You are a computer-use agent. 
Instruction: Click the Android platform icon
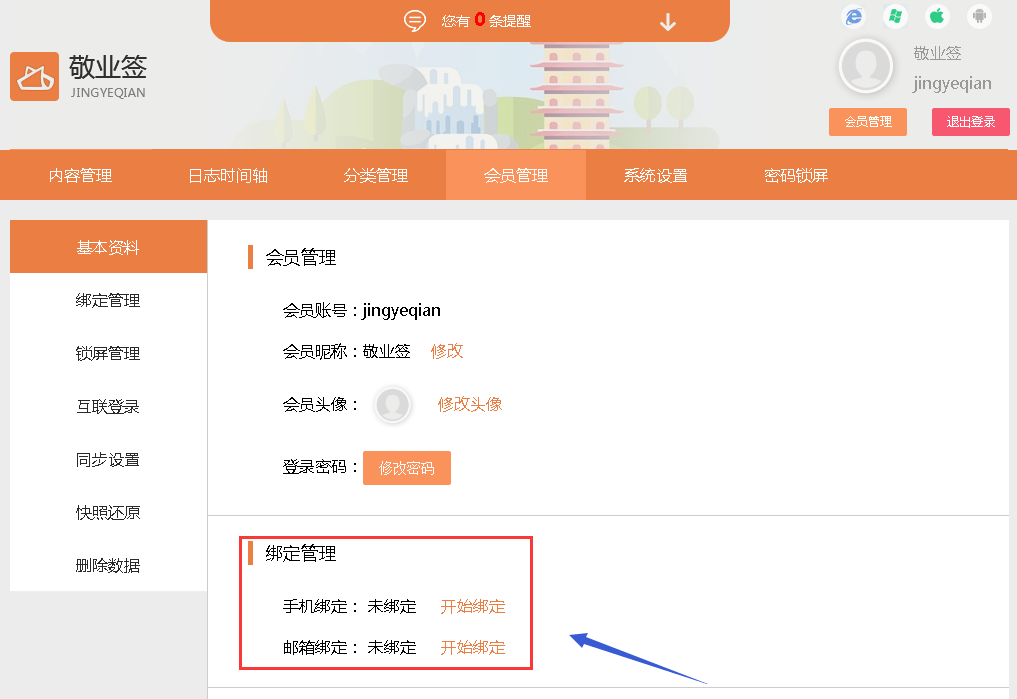(977, 17)
